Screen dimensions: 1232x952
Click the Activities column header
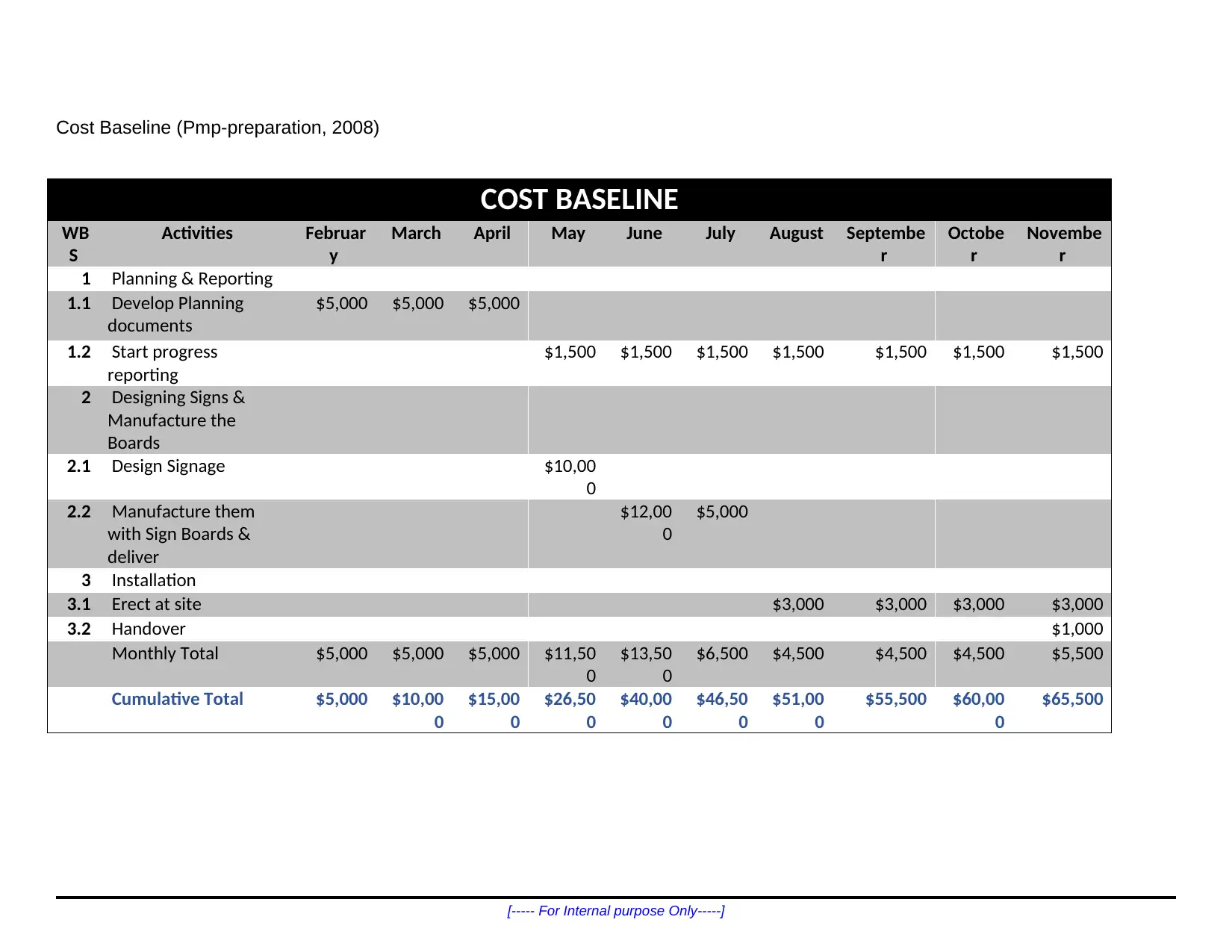coord(197,233)
